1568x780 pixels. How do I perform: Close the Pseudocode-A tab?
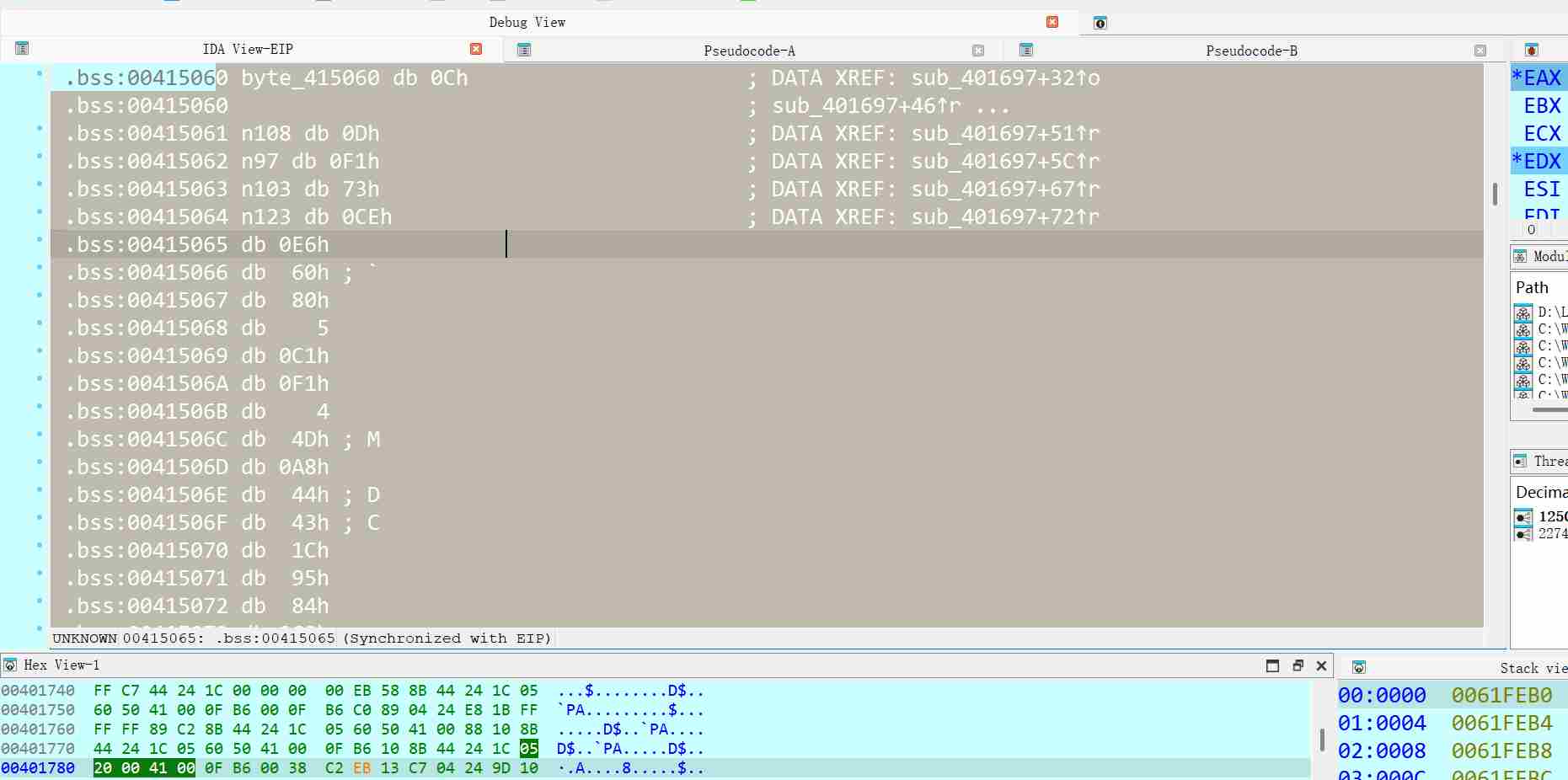[x=978, y=51]
